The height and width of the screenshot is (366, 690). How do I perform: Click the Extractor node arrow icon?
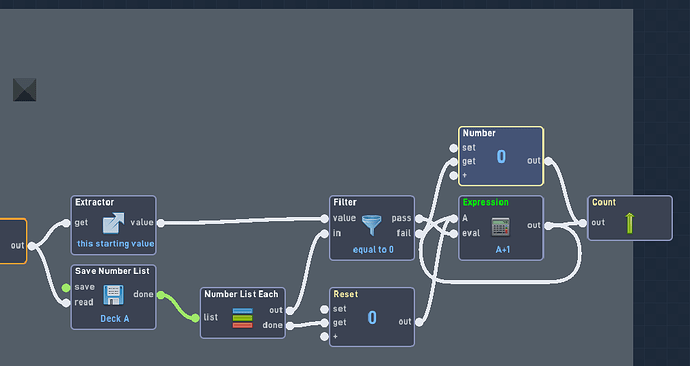pyautogui.click(x=113, y=223)
